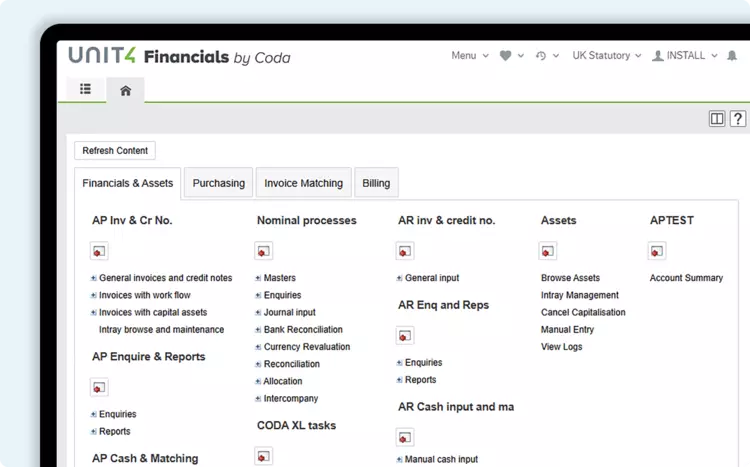This screenshot has height=467, width=750.
Task: Click the icon under Assets heading
Action: click(x=548, y=251)
